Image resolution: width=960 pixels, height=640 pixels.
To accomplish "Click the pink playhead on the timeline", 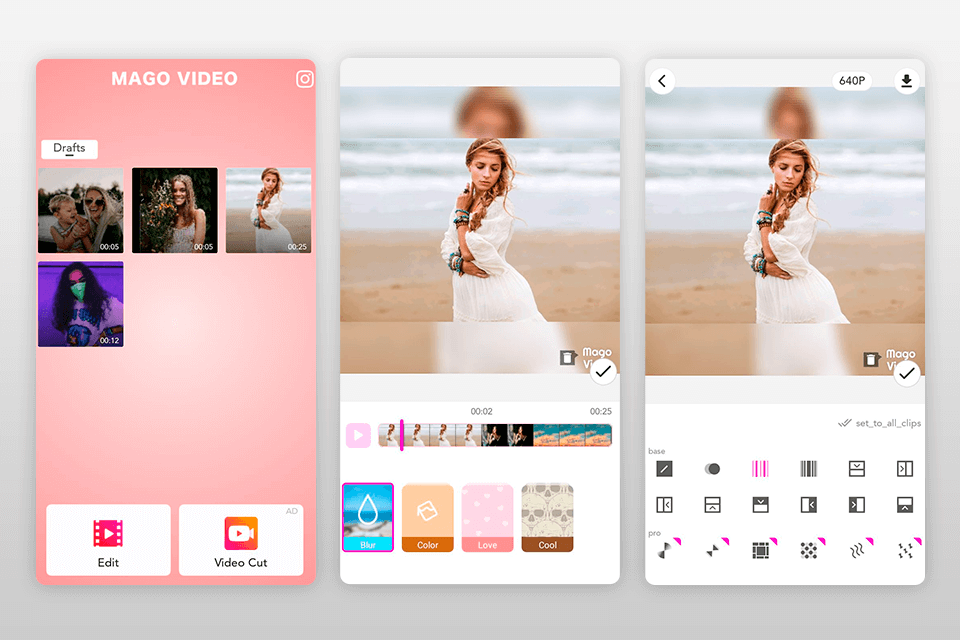I will [x=401, y=436].
